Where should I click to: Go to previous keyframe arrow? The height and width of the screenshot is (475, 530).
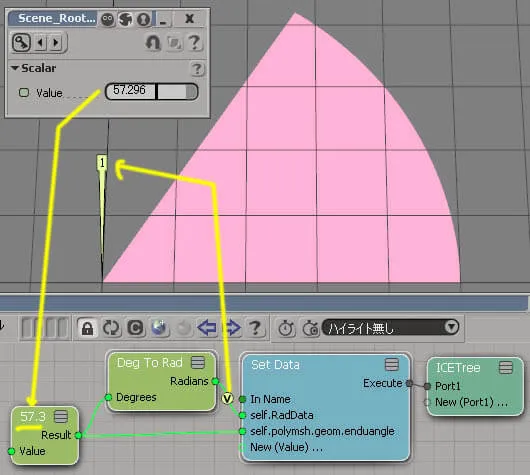pos(41,43)
